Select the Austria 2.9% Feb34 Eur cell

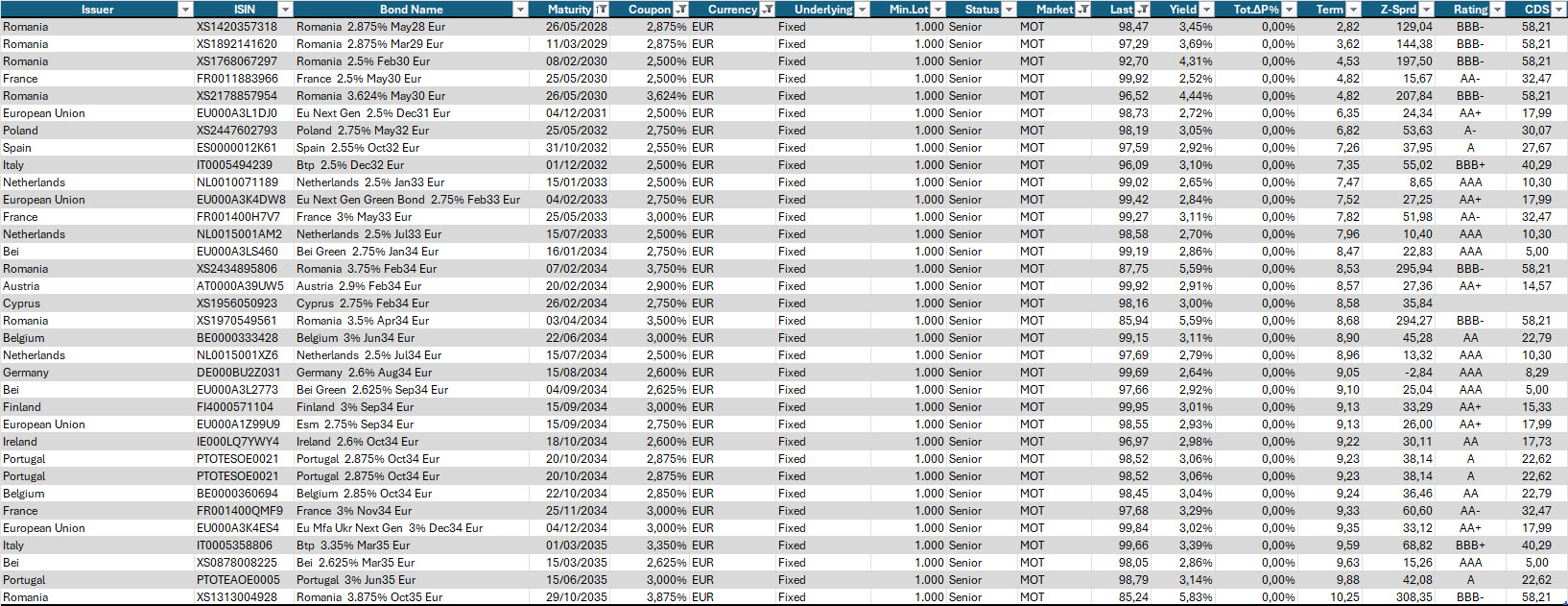(x=359, y=286)
